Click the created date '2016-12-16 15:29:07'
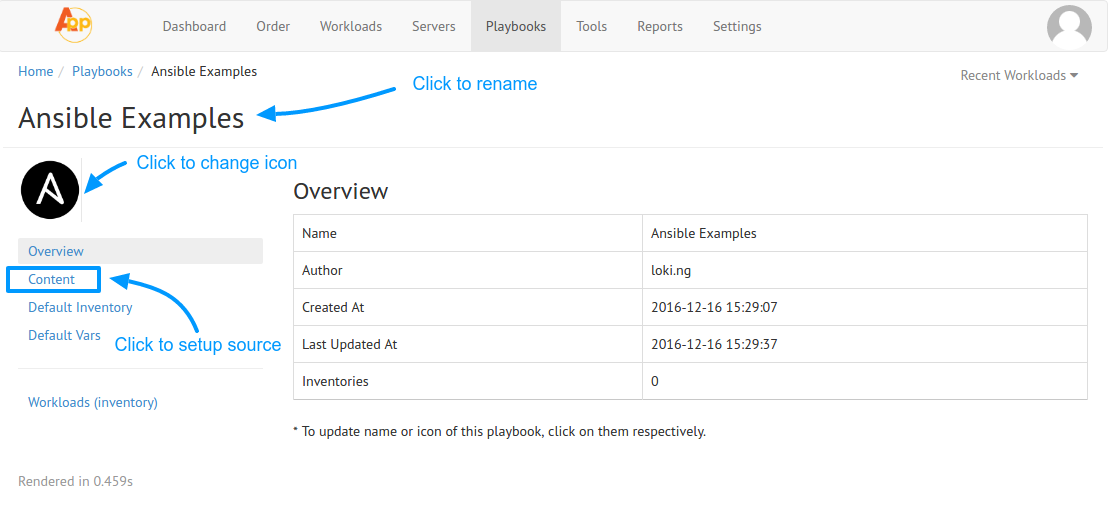The image size is (1108, 525). pyautogui.click(x=714, y=307)
